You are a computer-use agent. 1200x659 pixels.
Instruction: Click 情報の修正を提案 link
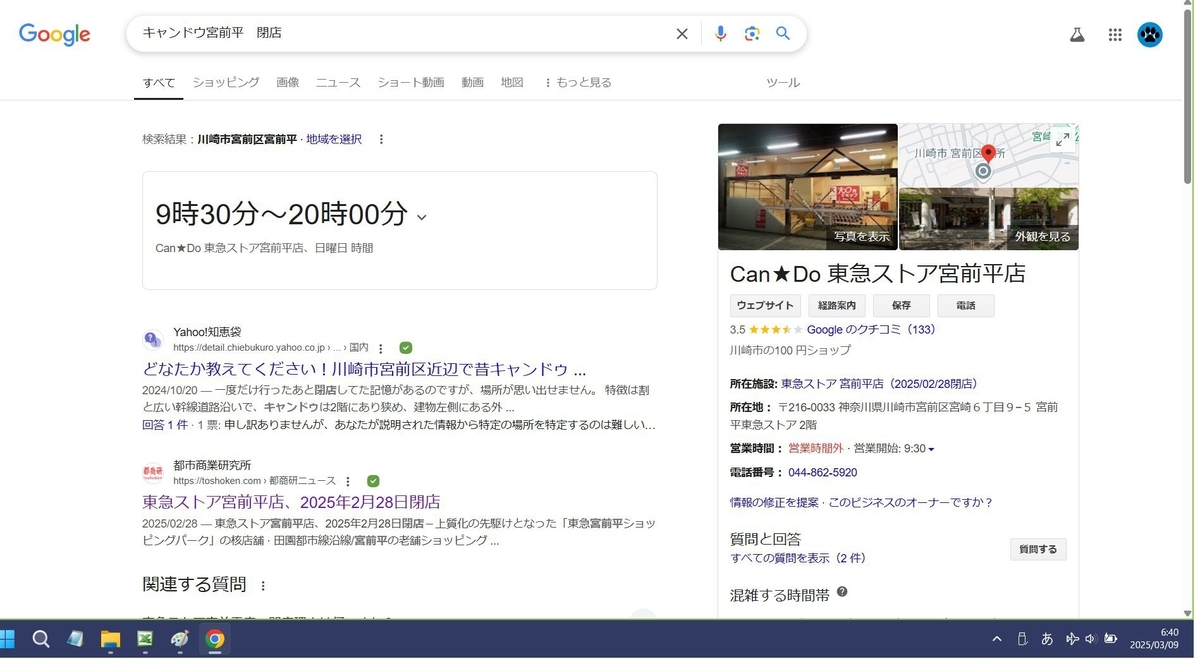tap(774, 503)
